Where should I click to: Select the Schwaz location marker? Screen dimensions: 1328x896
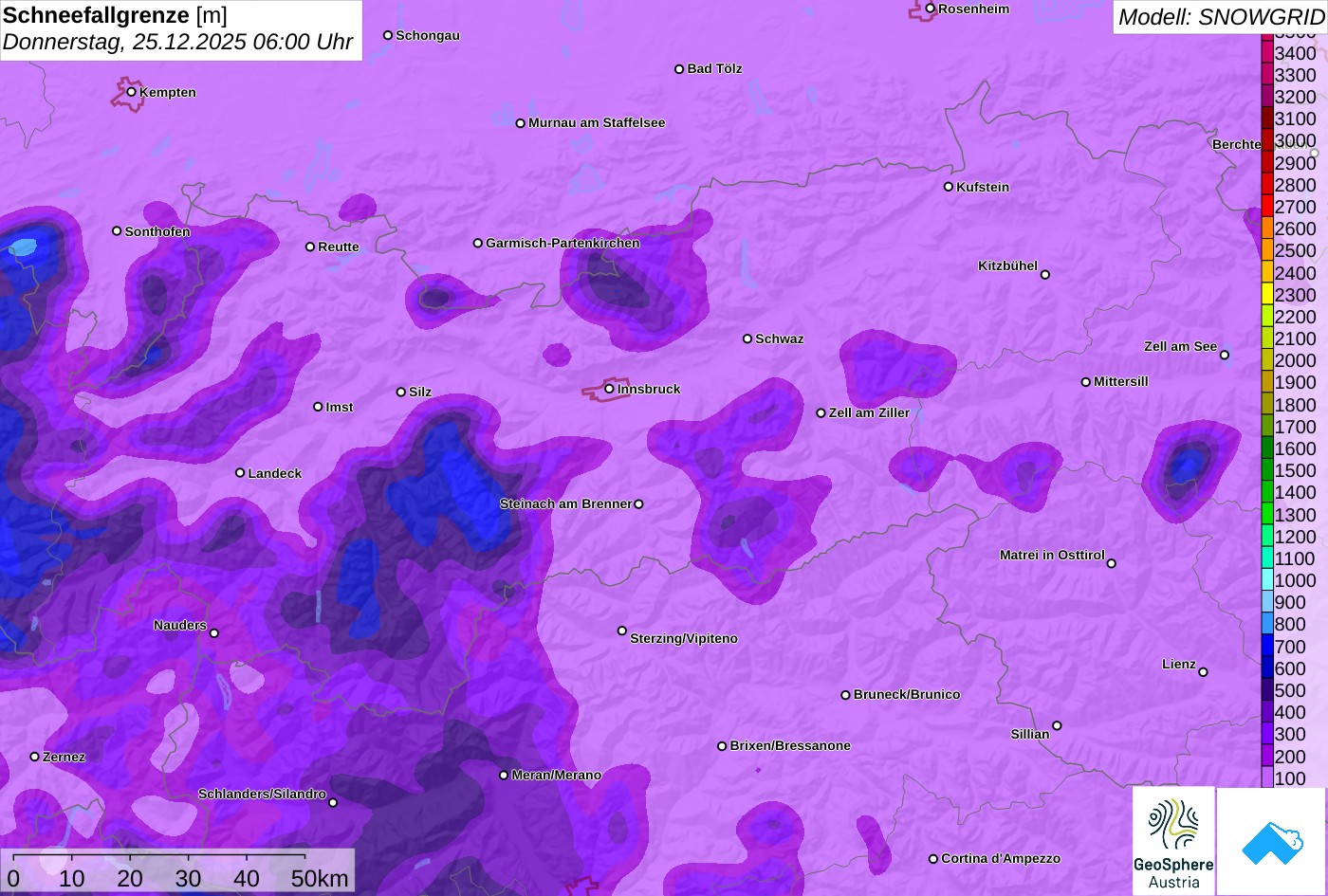pyautogui.click(x=747, y=338)
